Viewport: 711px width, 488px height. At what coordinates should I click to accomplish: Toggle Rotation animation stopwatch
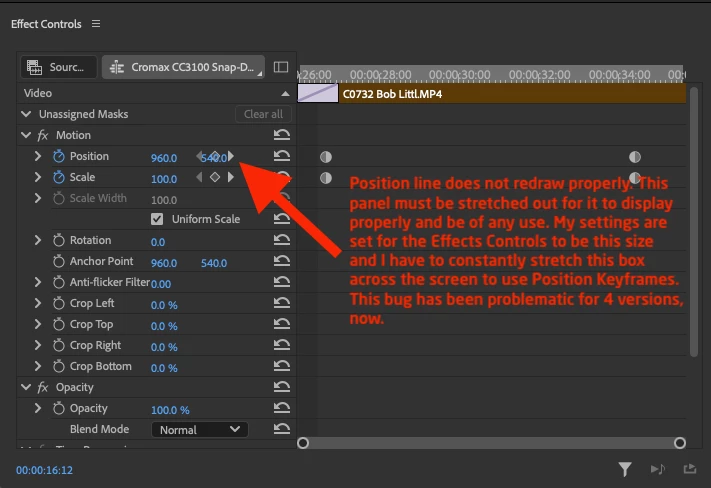(58, 240)
